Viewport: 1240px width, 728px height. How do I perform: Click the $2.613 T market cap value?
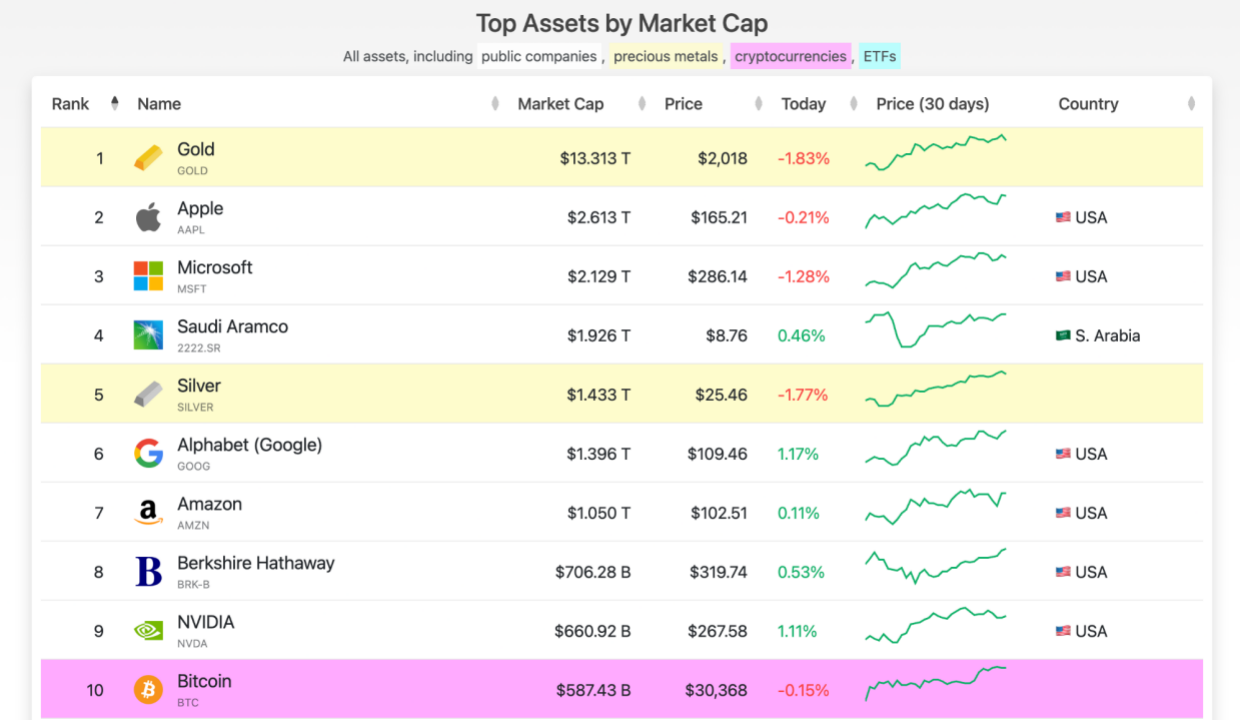tap(598, 217)
